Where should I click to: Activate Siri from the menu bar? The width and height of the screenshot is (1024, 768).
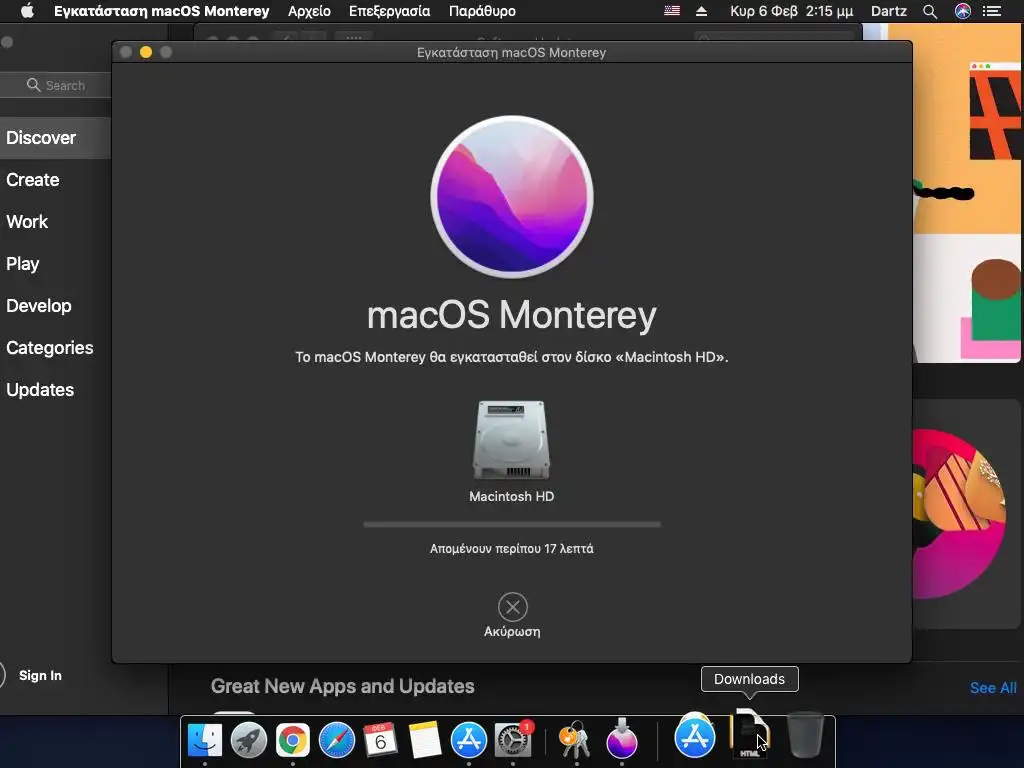coord(963,11)
